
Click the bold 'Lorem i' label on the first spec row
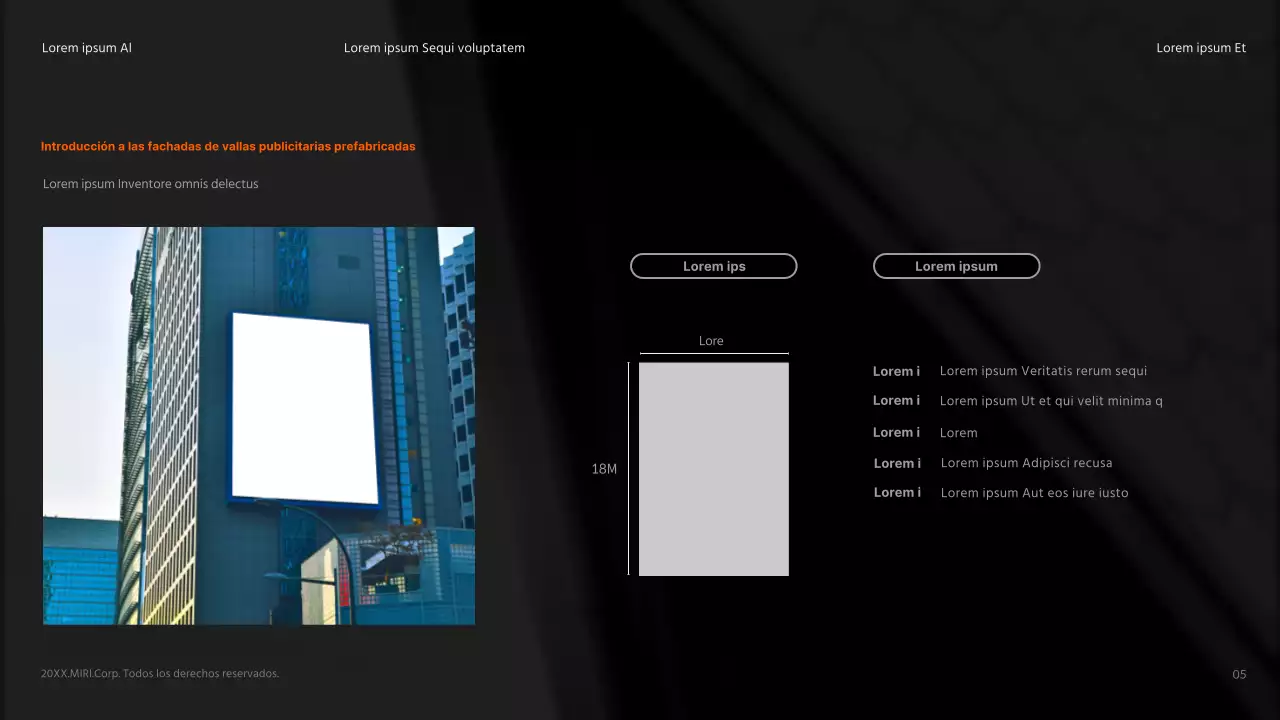[x=896, y=371]
